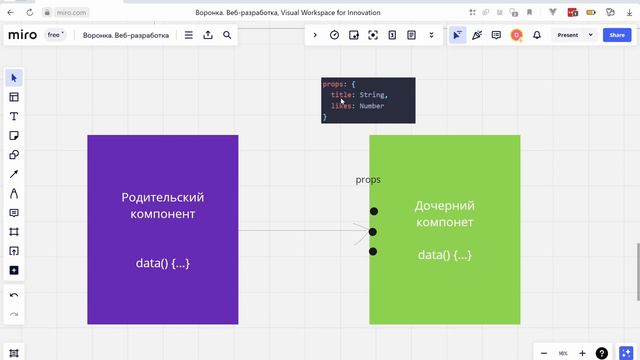Export the board using the upload icon
The height and width of the screenshot is (360, 640).
[208, 35]
